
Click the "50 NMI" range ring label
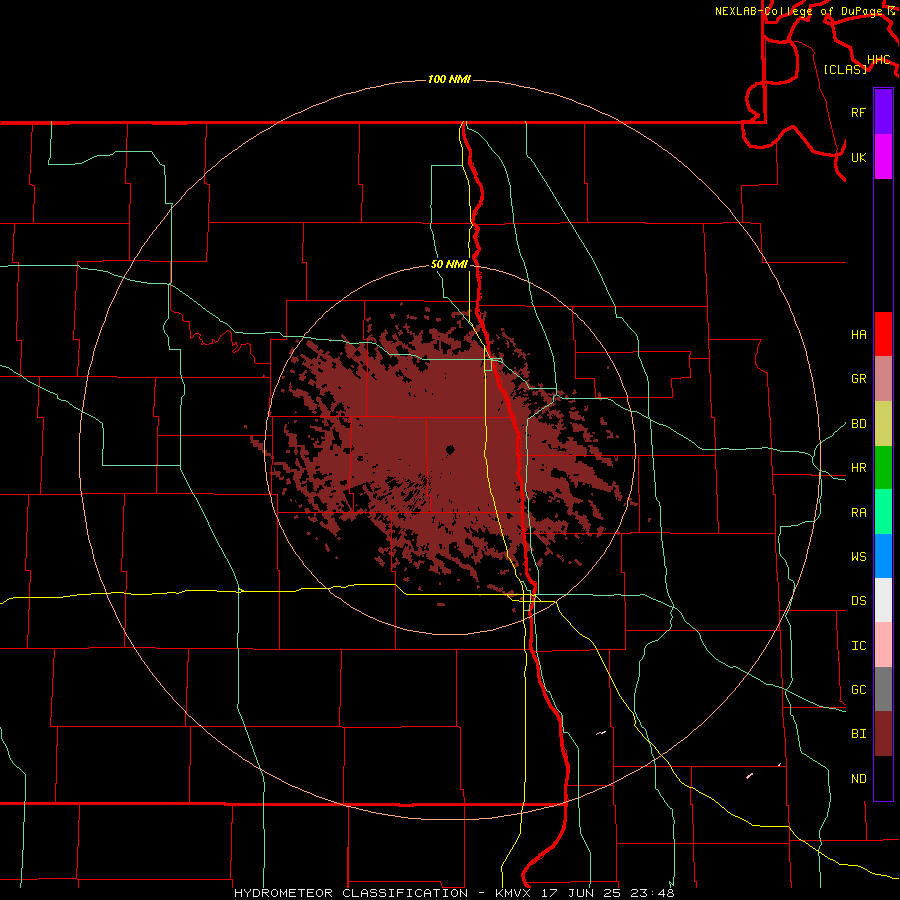tap(449, 265)
